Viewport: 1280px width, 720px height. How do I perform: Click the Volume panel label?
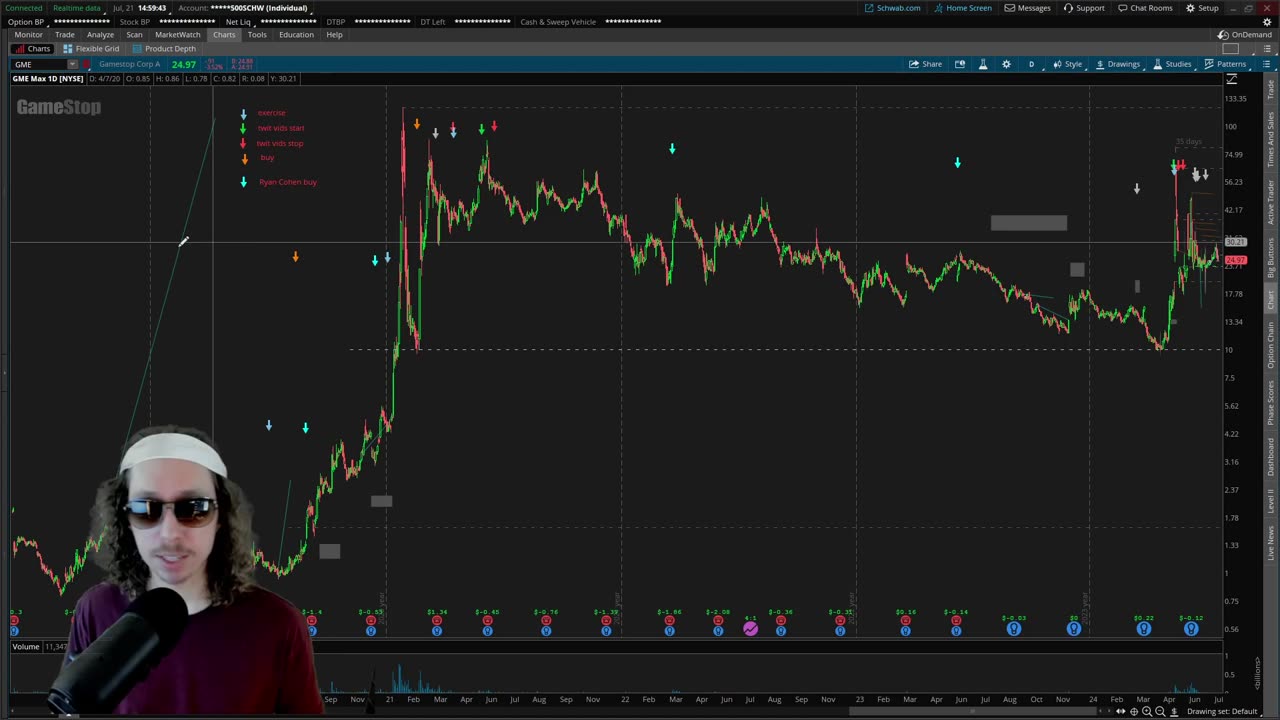[x=26, y=647]
